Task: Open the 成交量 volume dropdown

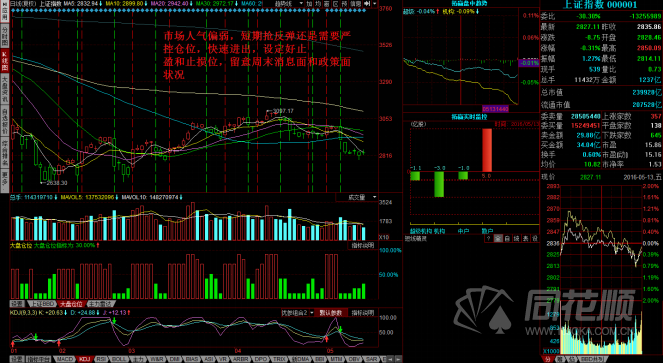Action: tap(356, 197)
